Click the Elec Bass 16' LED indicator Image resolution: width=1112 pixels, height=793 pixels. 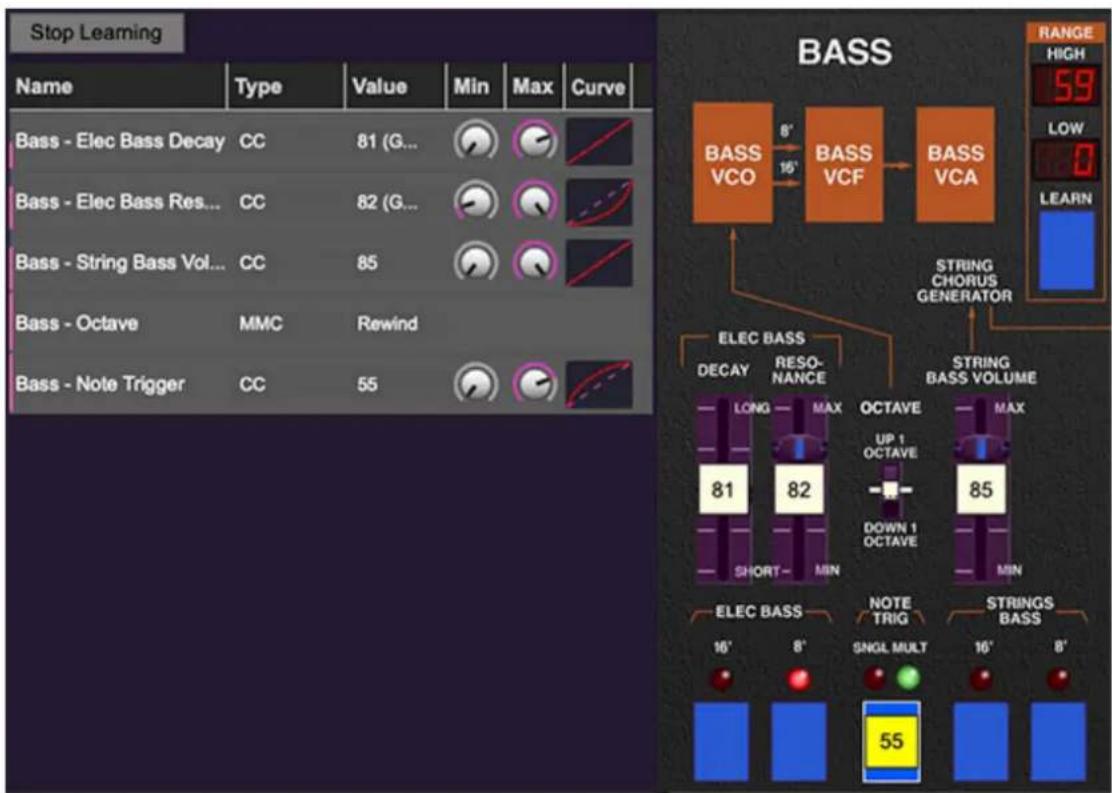(721, 680)
